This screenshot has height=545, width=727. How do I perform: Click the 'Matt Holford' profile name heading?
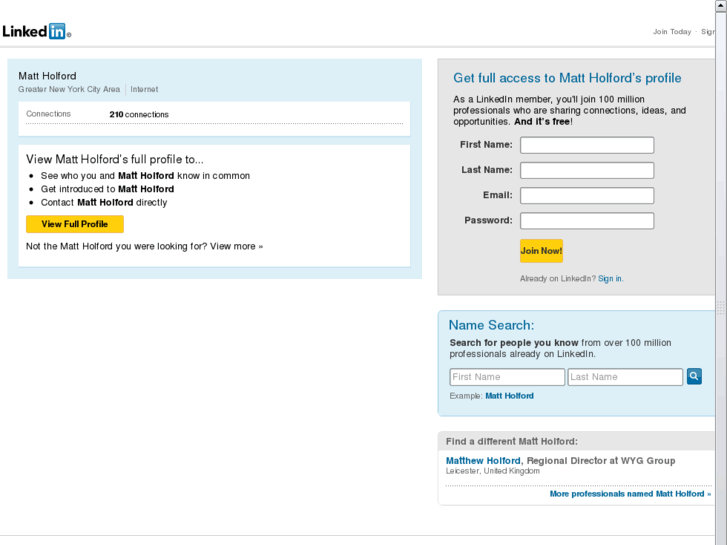[x=47, y=76]
